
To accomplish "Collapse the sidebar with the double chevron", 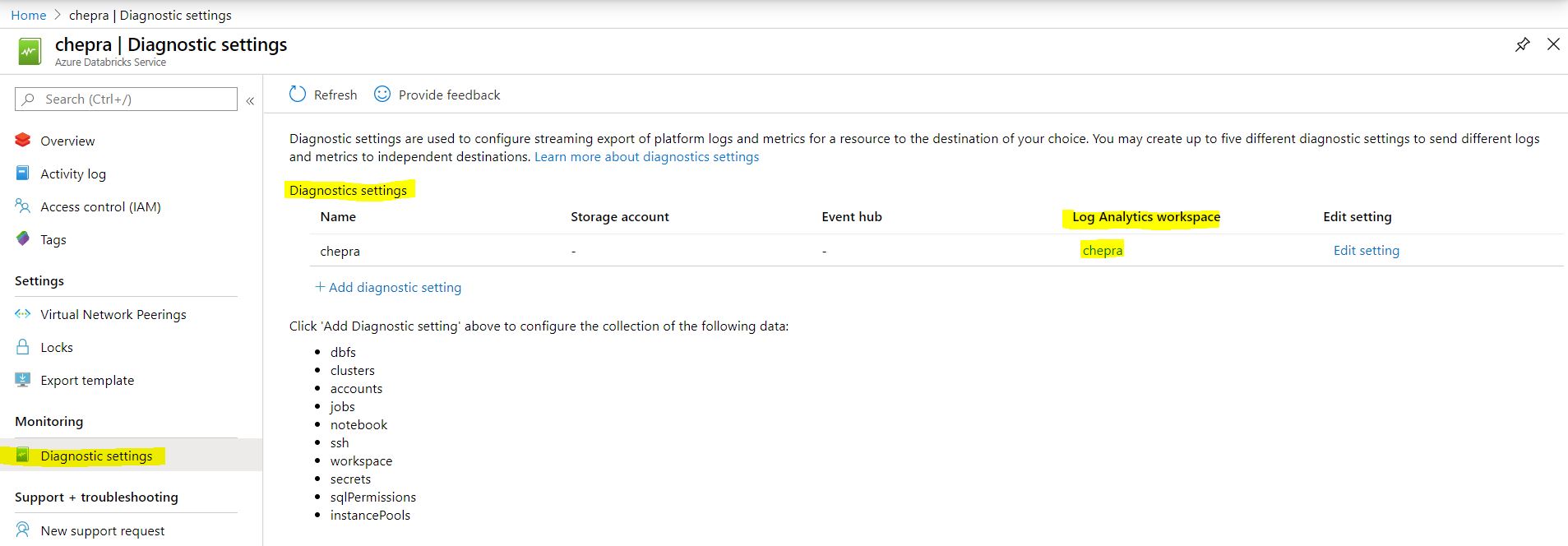I will (x=250, y=100).
